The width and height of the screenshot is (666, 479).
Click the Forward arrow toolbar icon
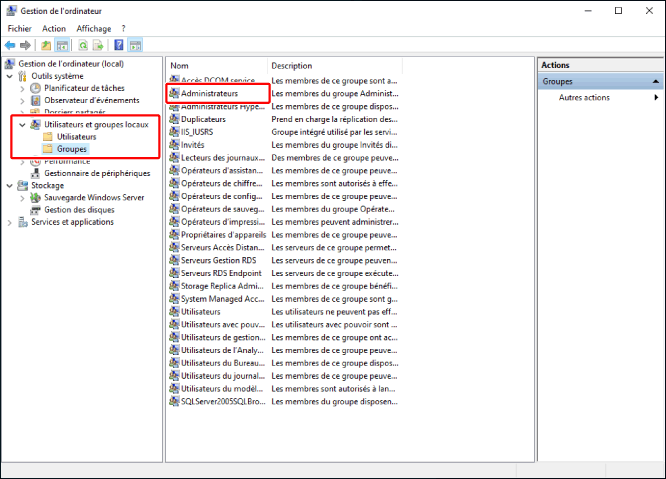point(24,45)
